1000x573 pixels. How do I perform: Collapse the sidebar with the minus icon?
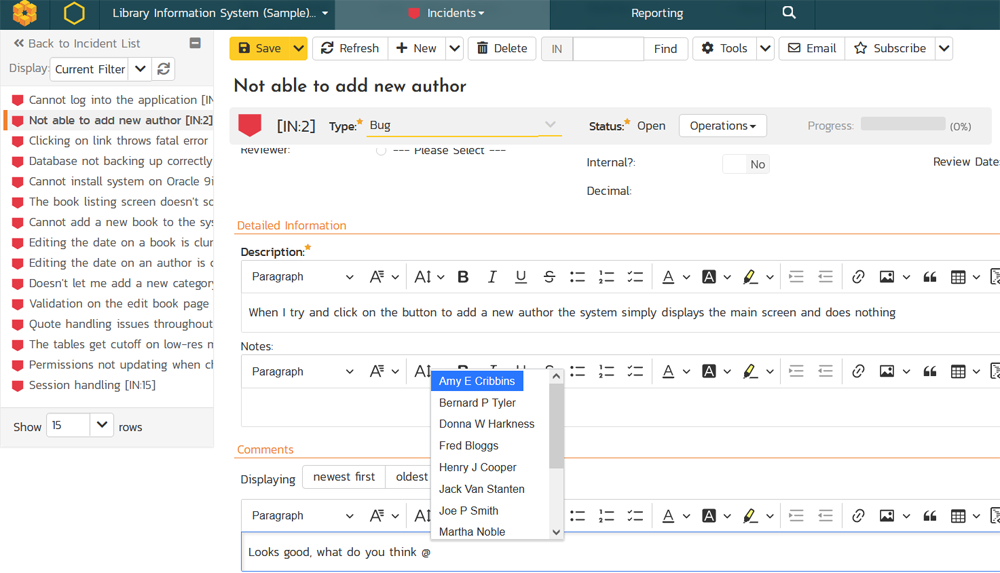pyautogui.click(x=195, y=43)
